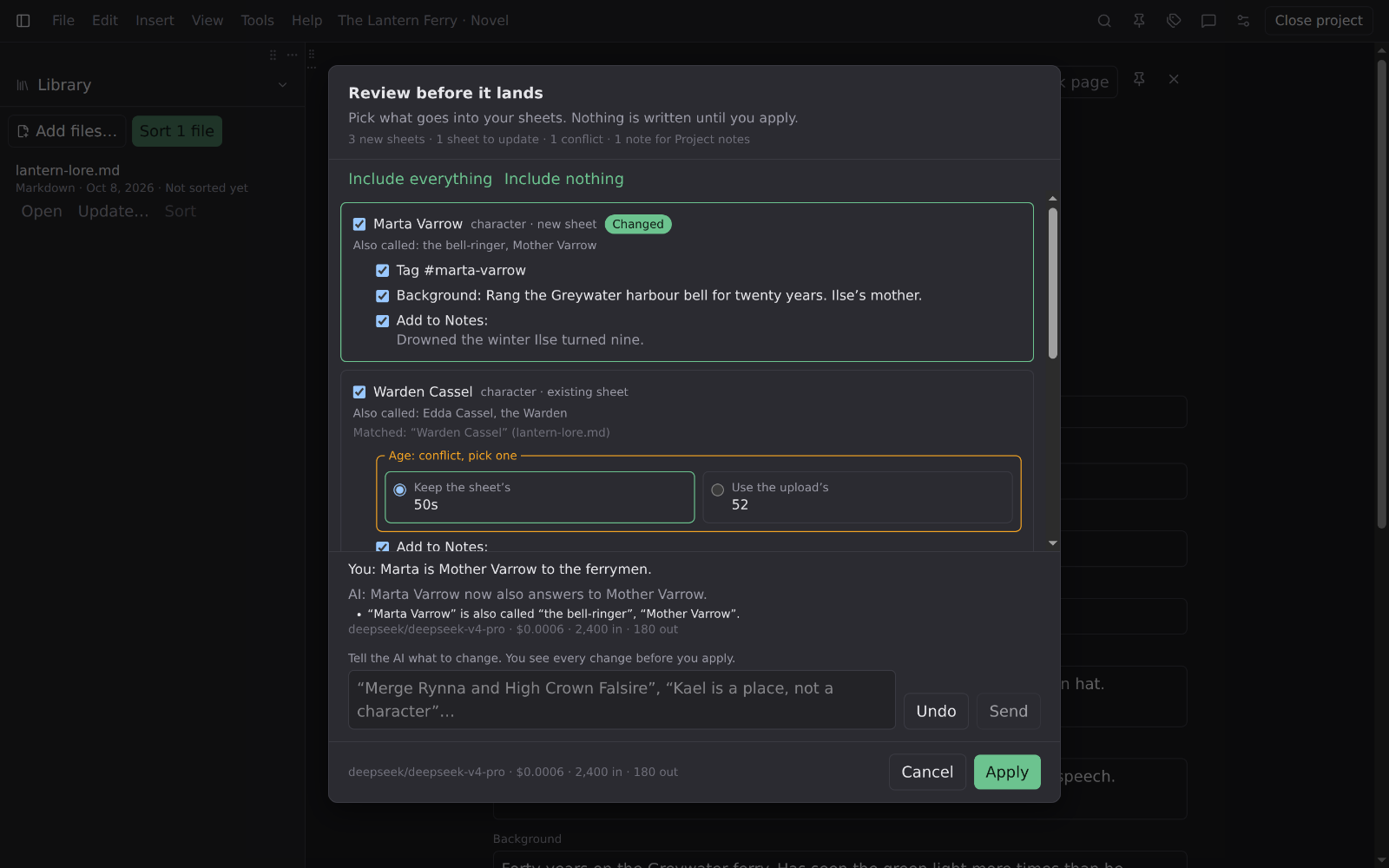Select Keep the sheet's 50s option
The height and width of the screenshot is (868, 1389).
(539, 497)
